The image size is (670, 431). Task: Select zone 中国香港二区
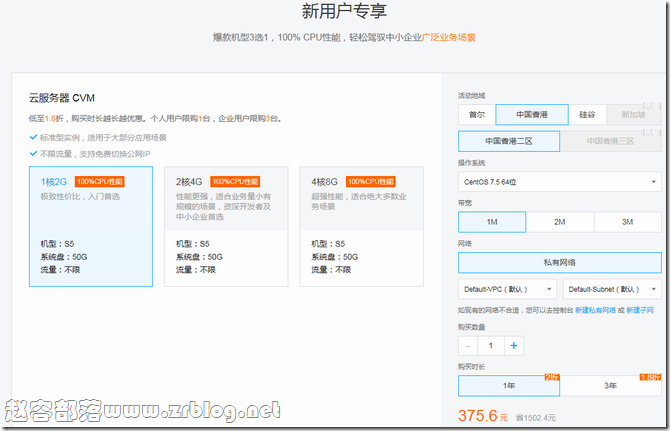pos(509,141)
